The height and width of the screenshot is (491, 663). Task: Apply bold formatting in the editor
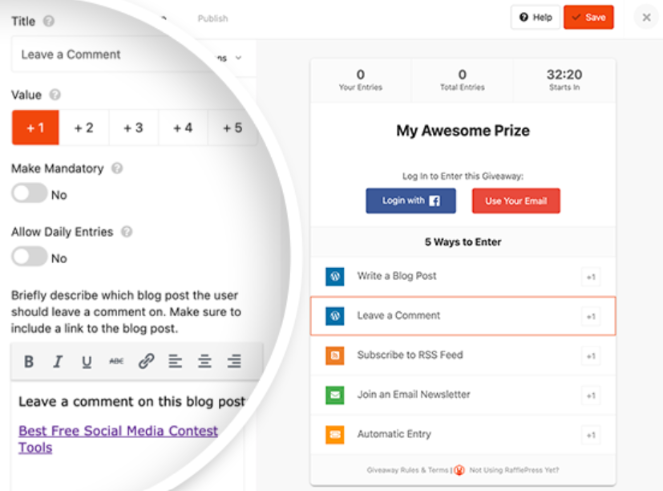(x=29, y=362)
